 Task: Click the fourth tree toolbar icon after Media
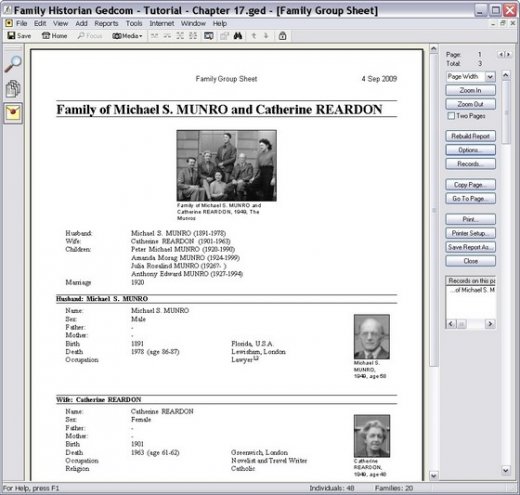pos(193,36)
